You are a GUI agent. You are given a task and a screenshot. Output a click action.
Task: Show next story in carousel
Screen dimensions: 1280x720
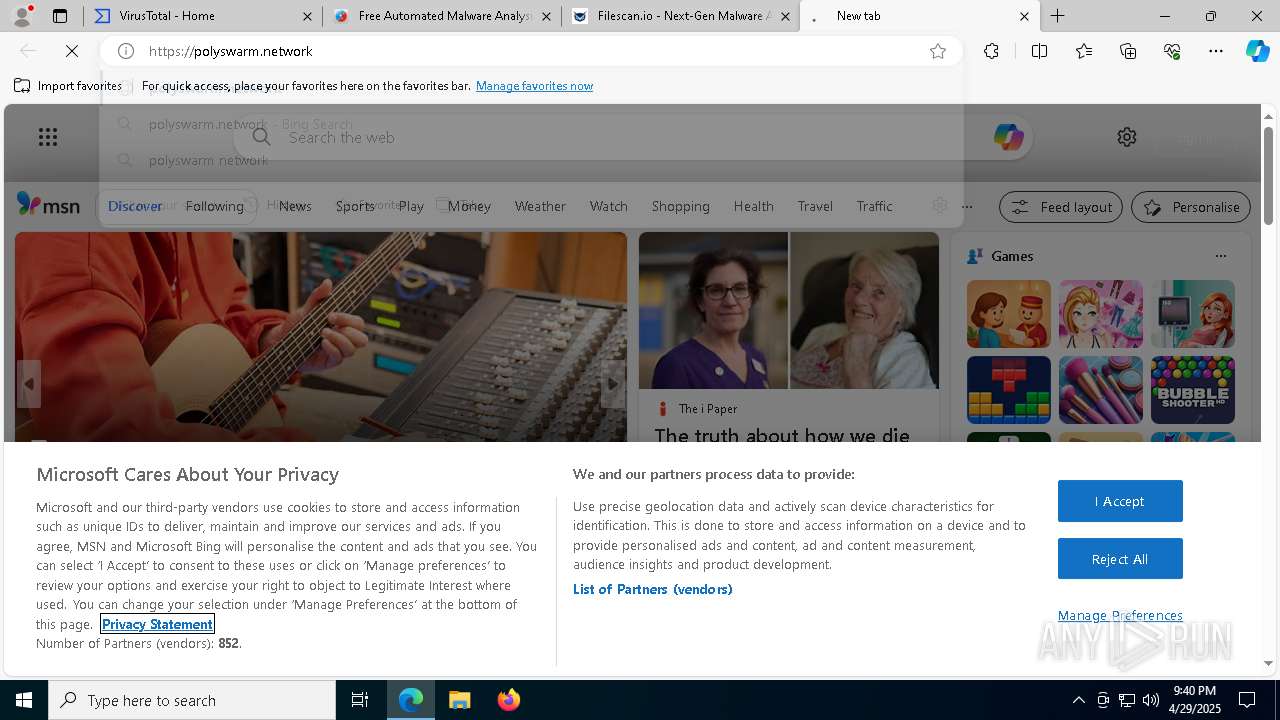click(x=613, y=384)
